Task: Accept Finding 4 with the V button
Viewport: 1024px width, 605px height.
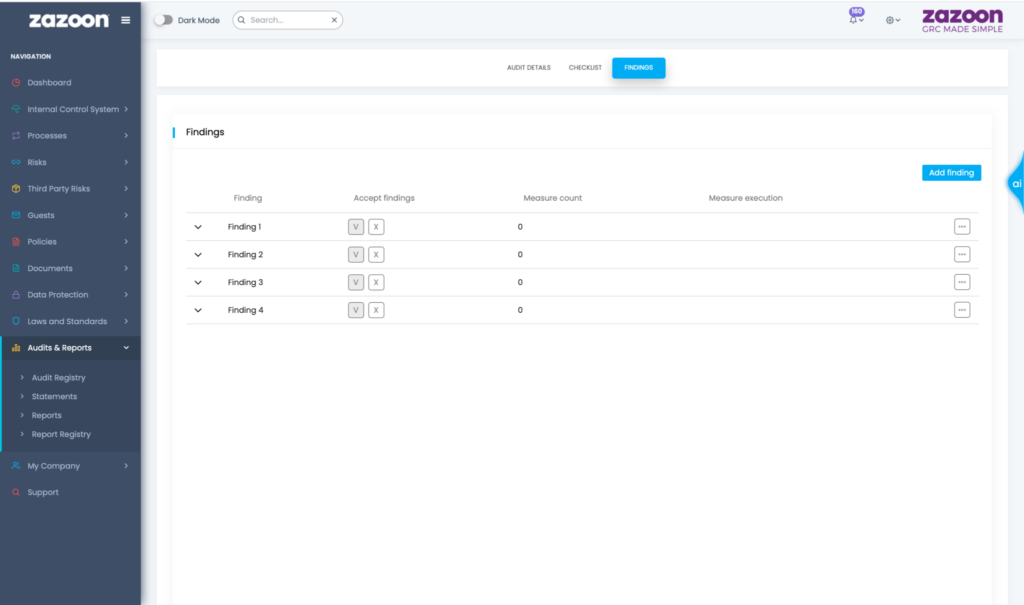Action: click(356, 310)
